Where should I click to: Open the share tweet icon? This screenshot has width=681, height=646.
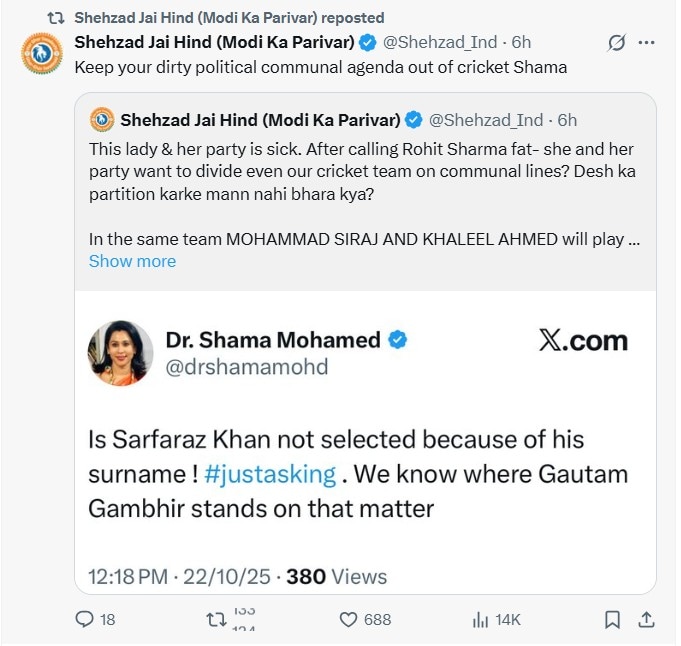(x=646, y=620)
